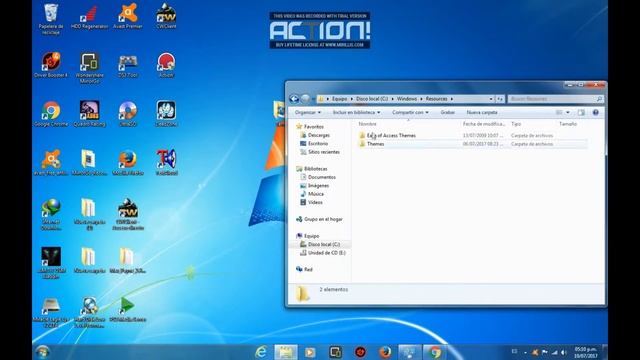Viewport: 640px width, 360px height.
Task: Switch to the File Explorer taskbar button
Action: click(x=285, y=352)
